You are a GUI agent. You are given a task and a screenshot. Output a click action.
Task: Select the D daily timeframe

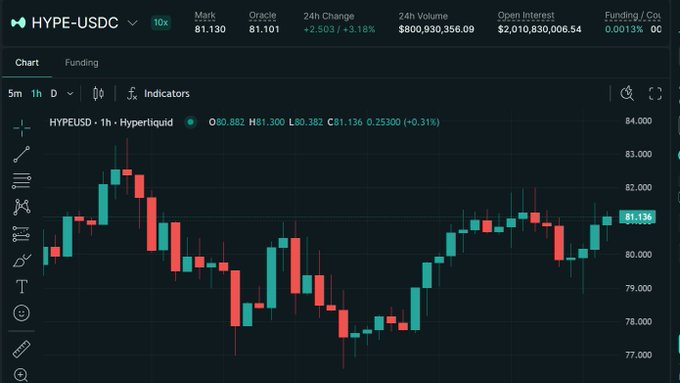54,93
